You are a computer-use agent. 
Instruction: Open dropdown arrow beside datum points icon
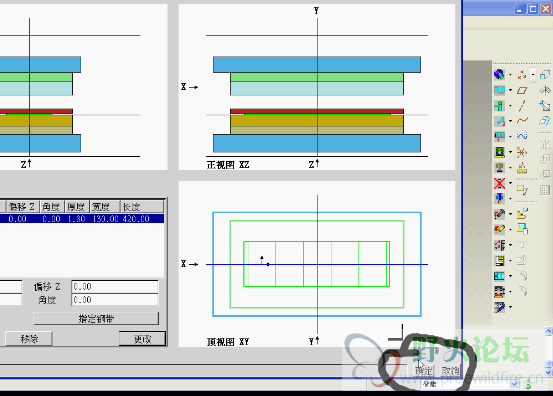(533, 75)
